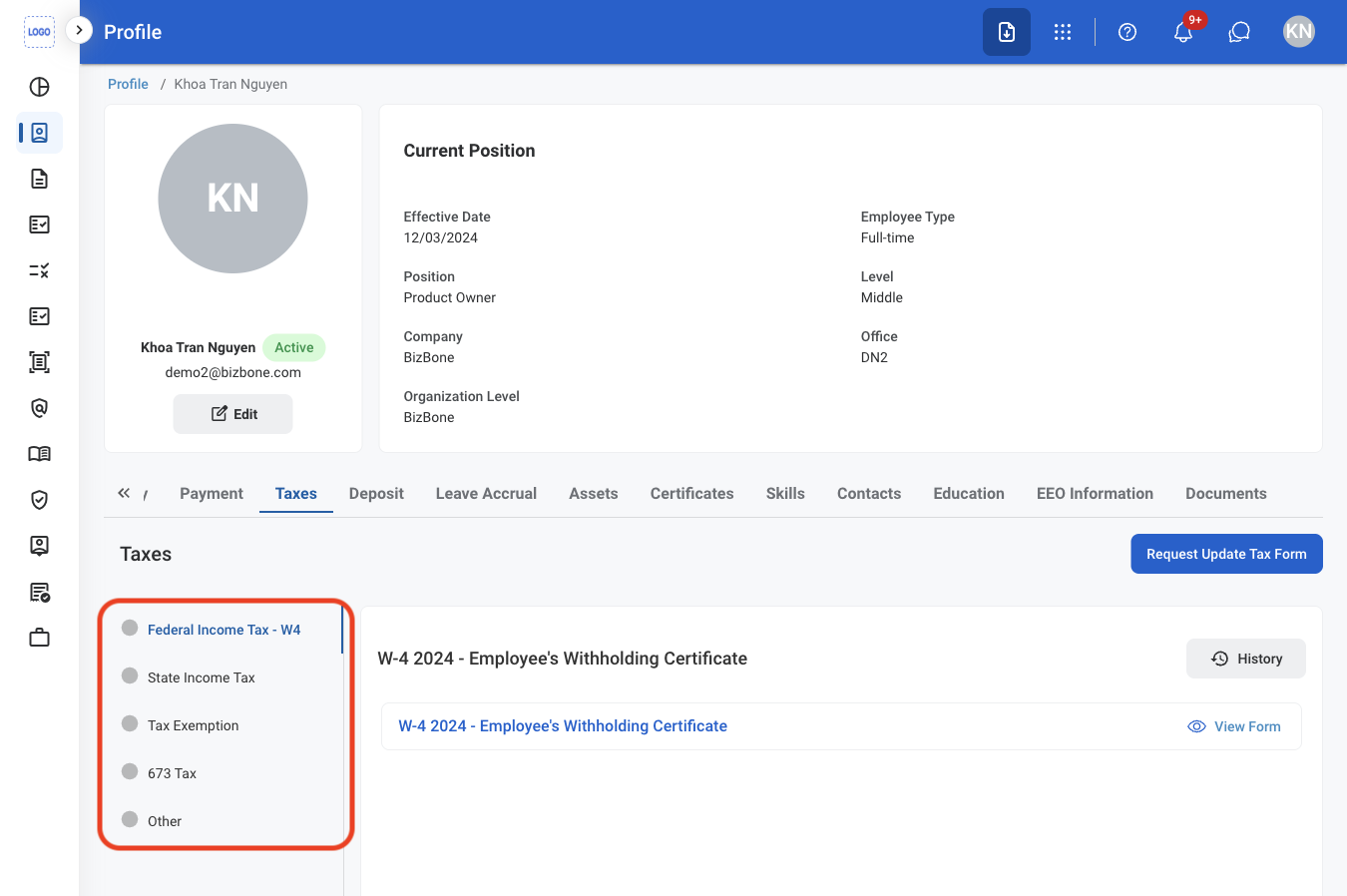Click the receipt with check badge sidebar icon
Screen dimensions: 1347x896
click(39, 592)
